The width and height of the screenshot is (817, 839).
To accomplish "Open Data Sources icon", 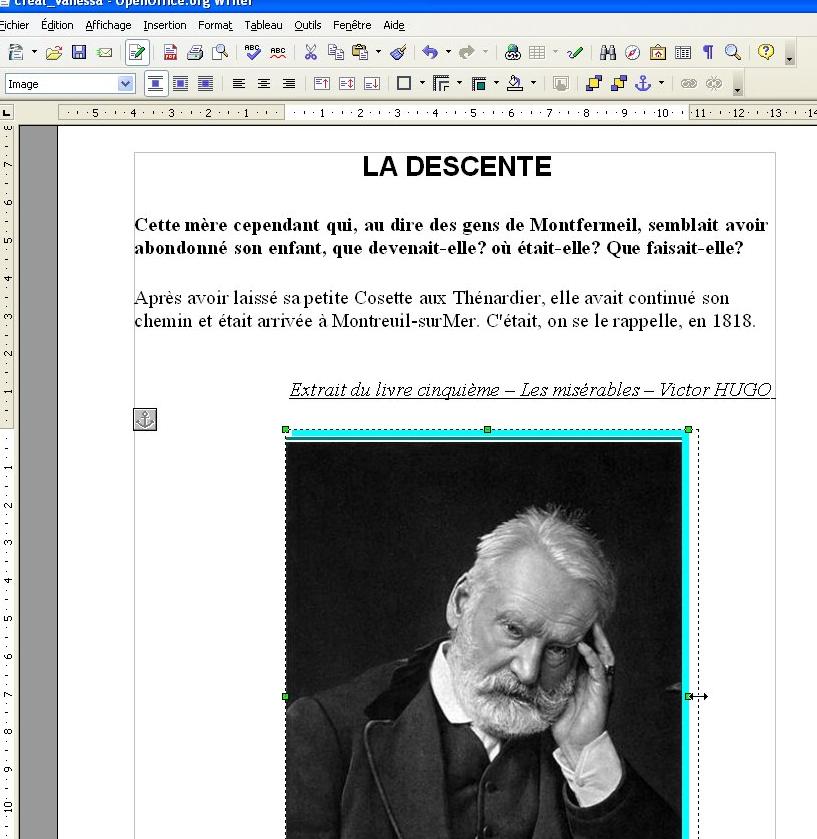I will tap(683, 52).
